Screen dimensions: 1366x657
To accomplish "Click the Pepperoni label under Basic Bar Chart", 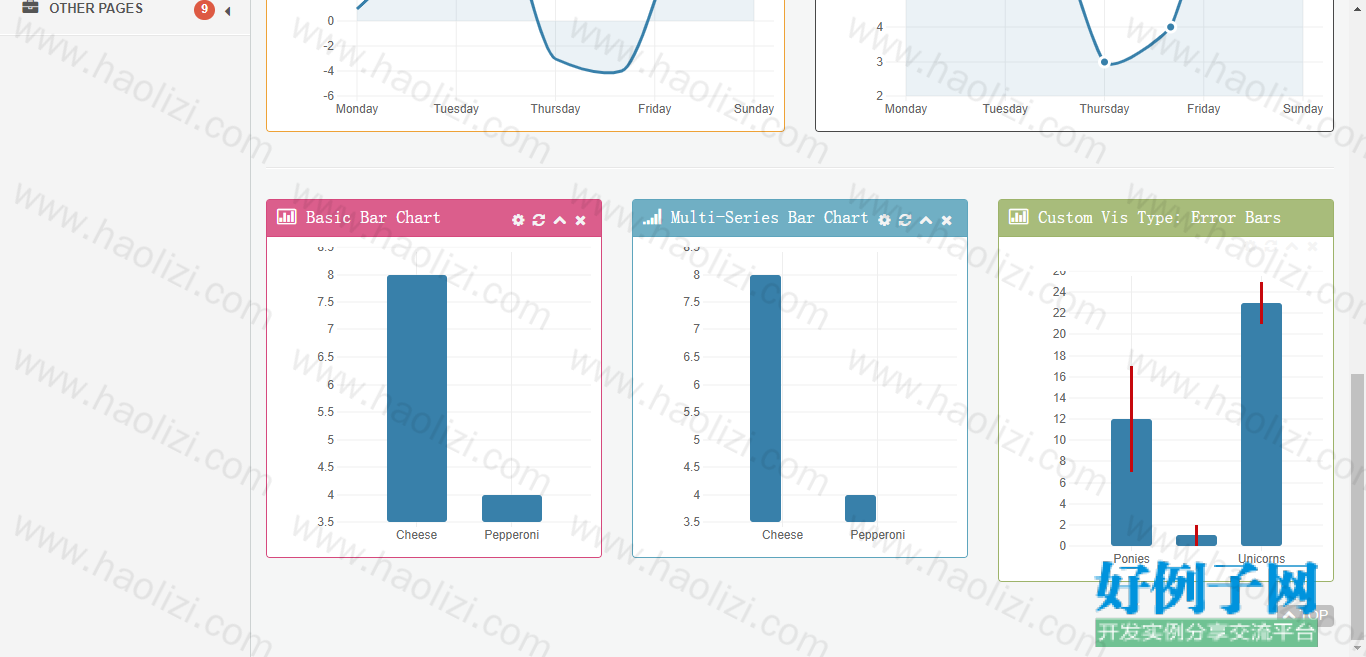I will [512, 535].
